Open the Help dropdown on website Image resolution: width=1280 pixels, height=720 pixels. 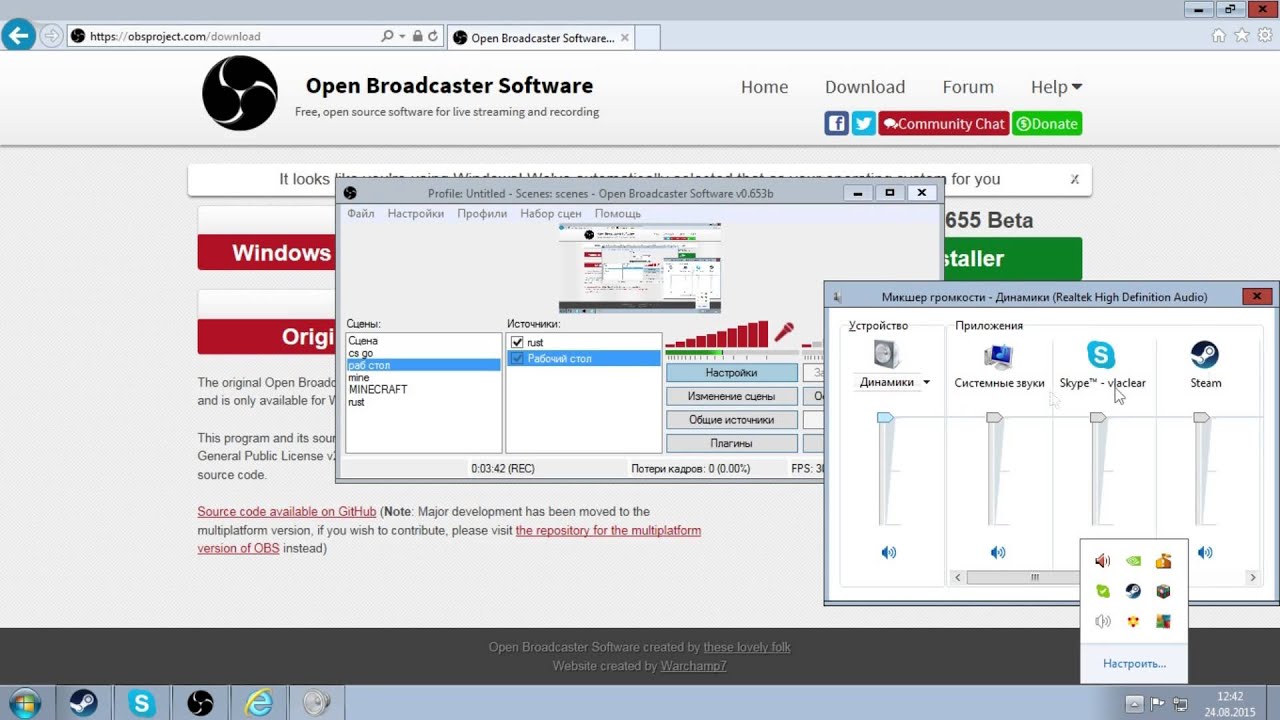pyautogui.click(x=1056, y=87)
